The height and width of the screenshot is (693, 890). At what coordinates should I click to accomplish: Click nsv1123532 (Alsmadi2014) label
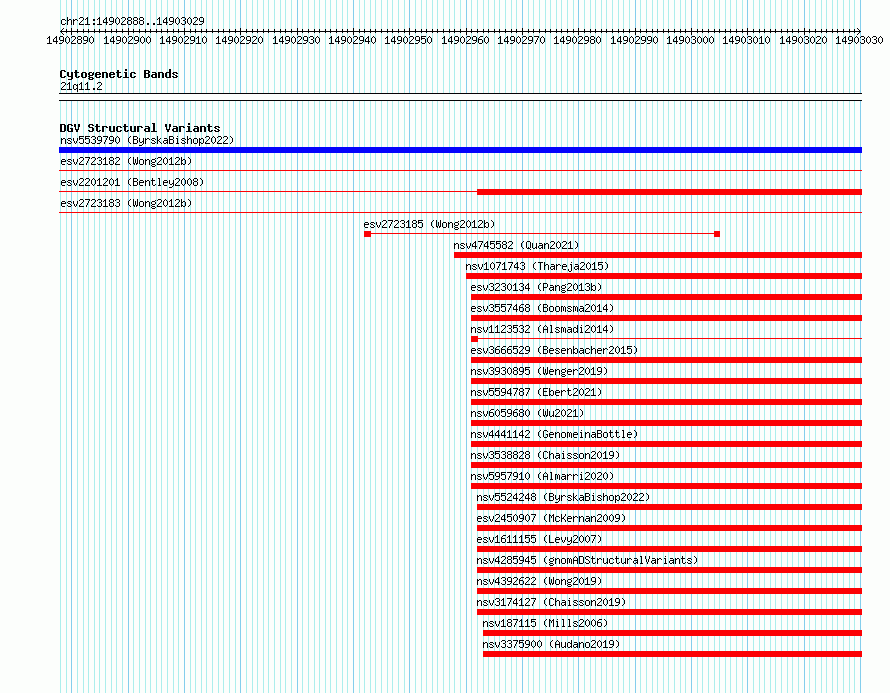(x=542, y=329)
